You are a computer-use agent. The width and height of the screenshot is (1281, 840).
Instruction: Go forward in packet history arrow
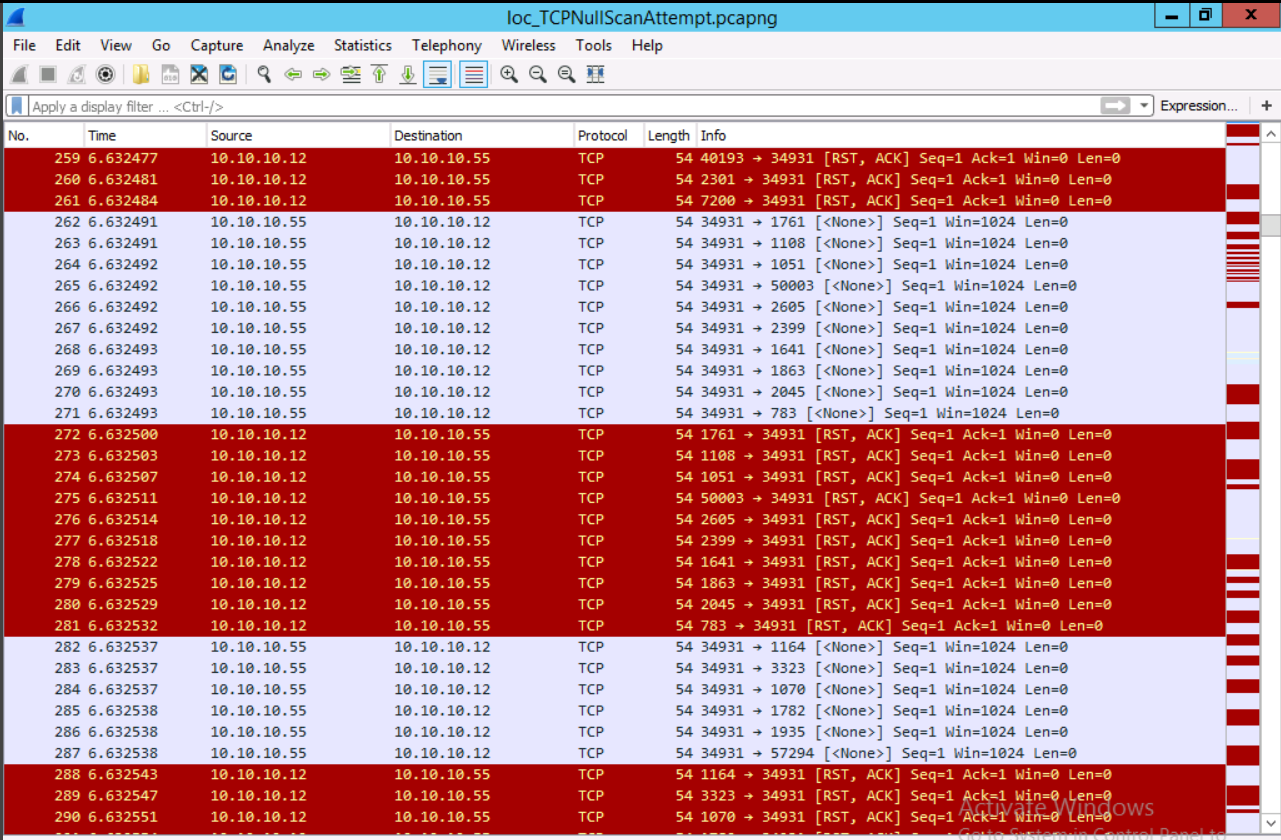click(x=322, y=74)
